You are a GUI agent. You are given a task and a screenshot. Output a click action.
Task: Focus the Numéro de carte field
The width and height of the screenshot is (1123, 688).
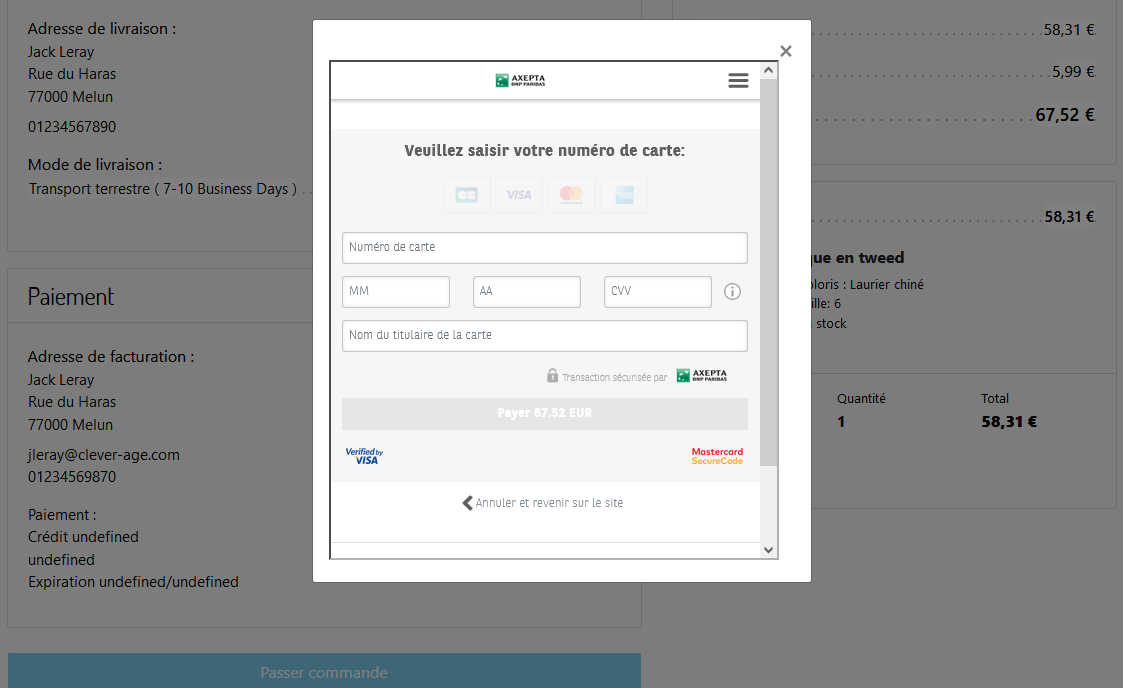click(x=544, y=248)
